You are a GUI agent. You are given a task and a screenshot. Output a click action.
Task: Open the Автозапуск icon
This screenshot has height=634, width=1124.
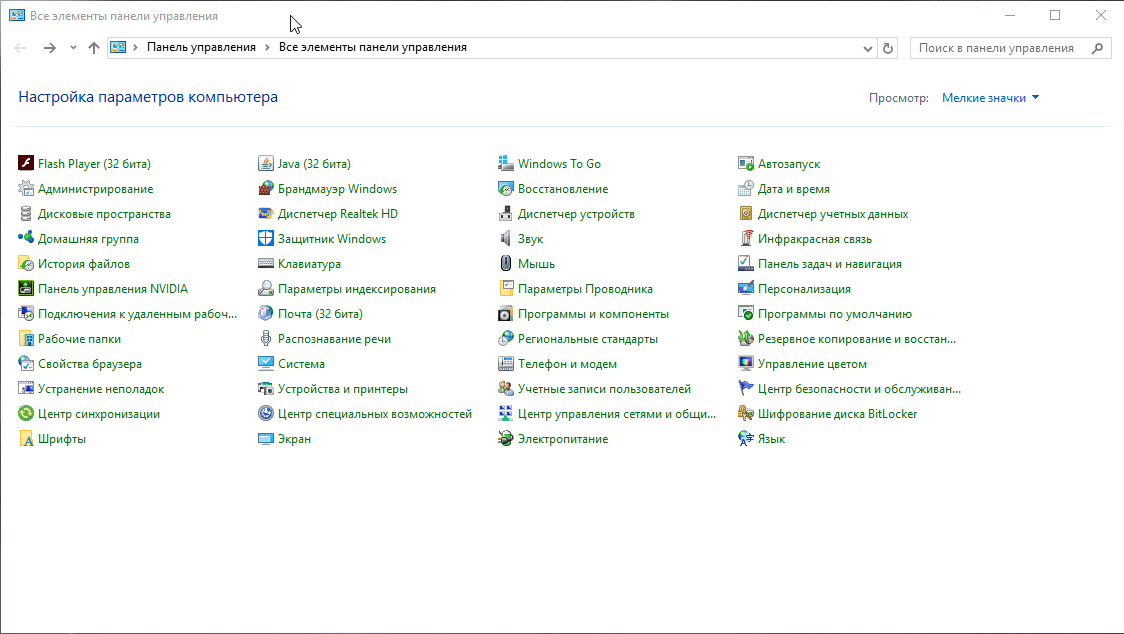746,164
